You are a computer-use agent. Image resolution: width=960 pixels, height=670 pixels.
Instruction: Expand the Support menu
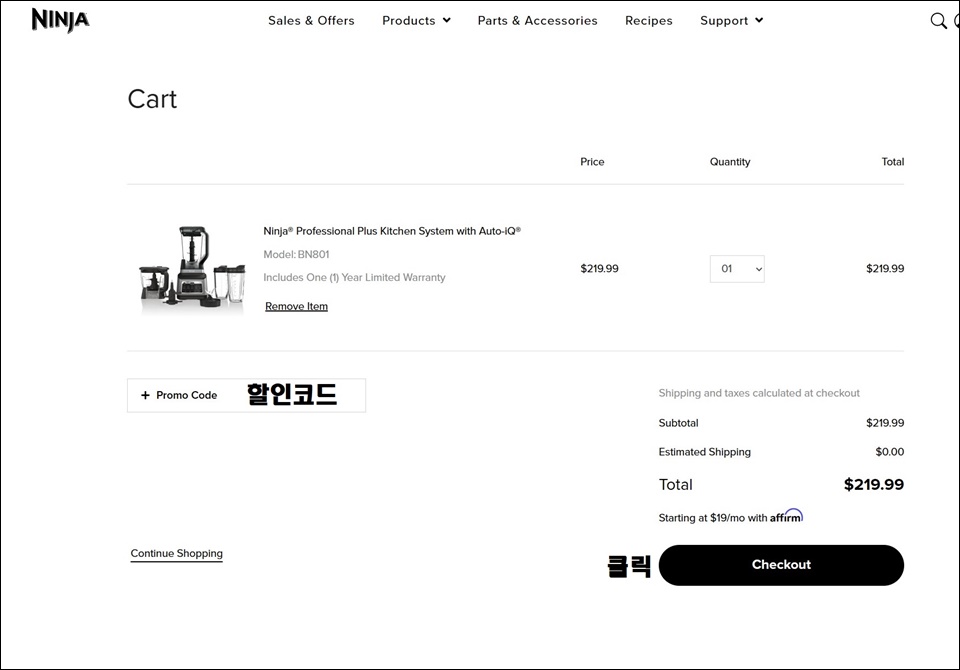point(732,21)
